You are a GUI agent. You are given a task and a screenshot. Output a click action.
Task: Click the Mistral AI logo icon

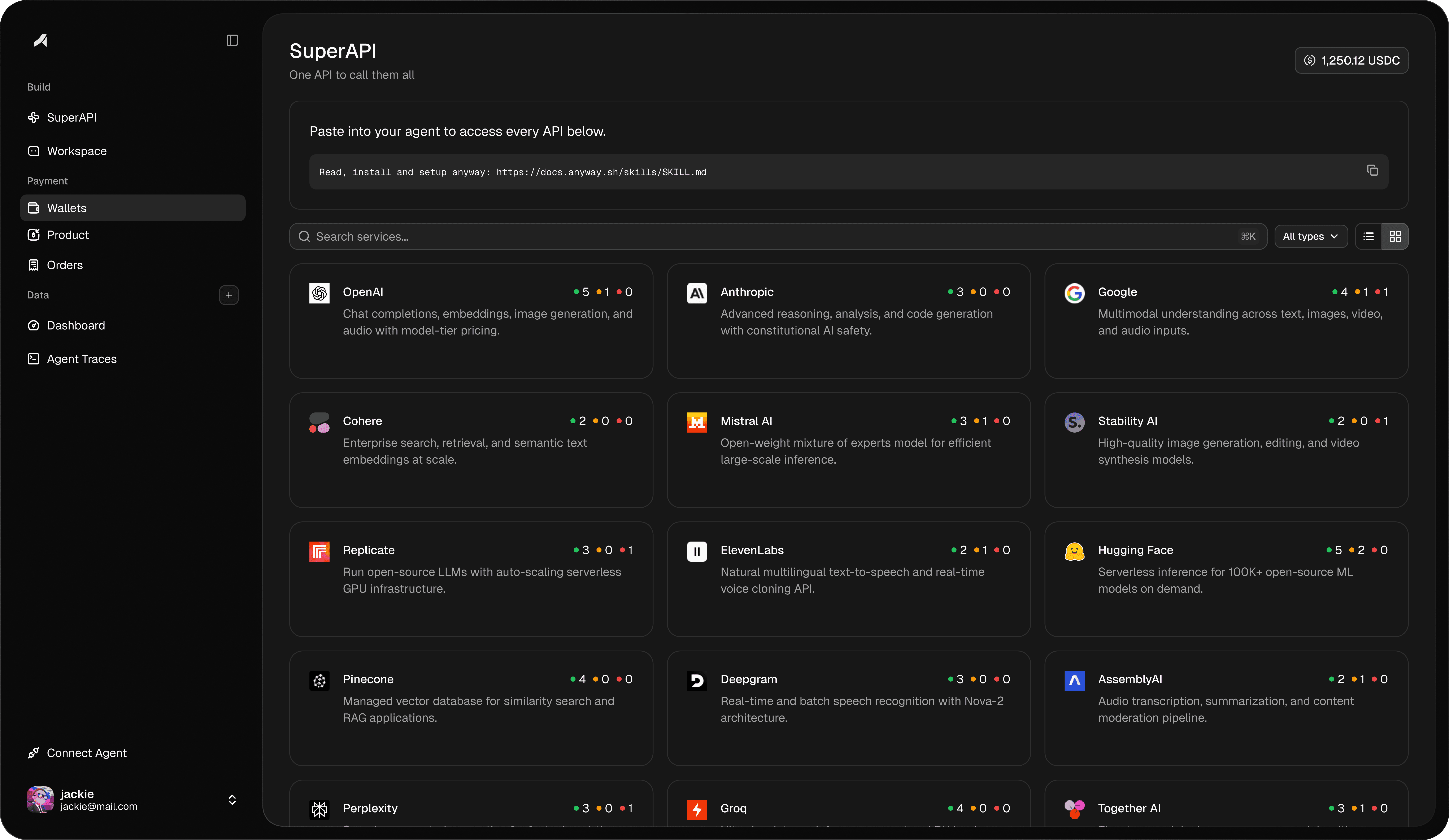[x=697, y=423]
